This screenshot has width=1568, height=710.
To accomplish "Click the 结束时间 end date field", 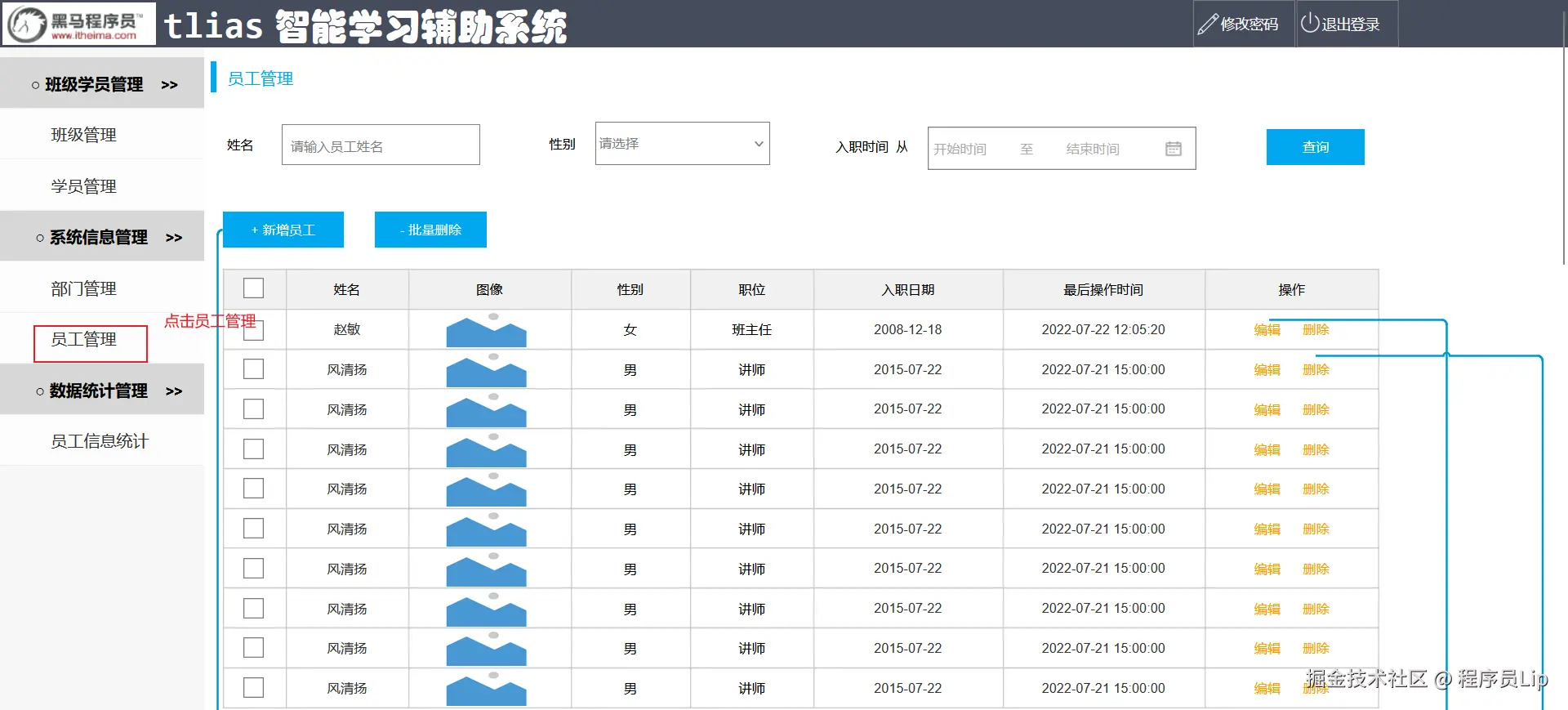I will (x=1093, y=149).
